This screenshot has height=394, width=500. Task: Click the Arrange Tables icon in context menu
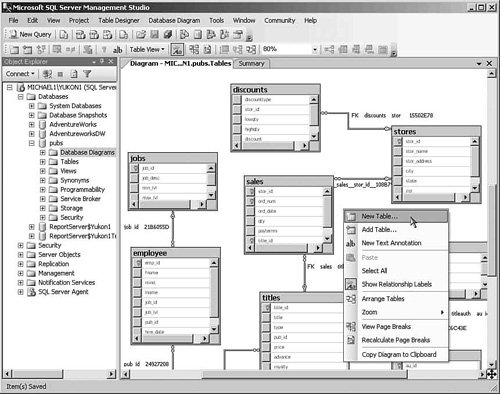(x=351, y=299)
